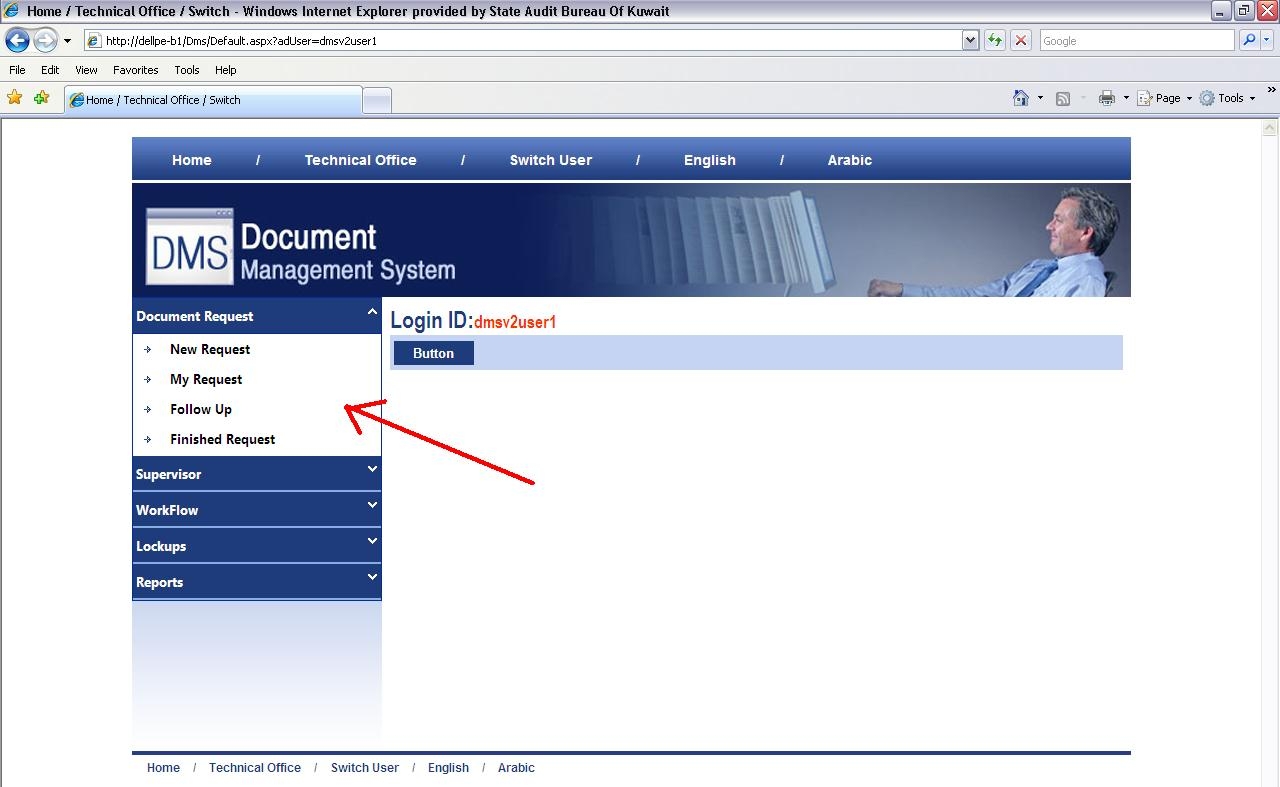This screenshot has width=1280, height=787.
Task: Expand the Supervisor section chevron
Action: [x=372, y=469]
